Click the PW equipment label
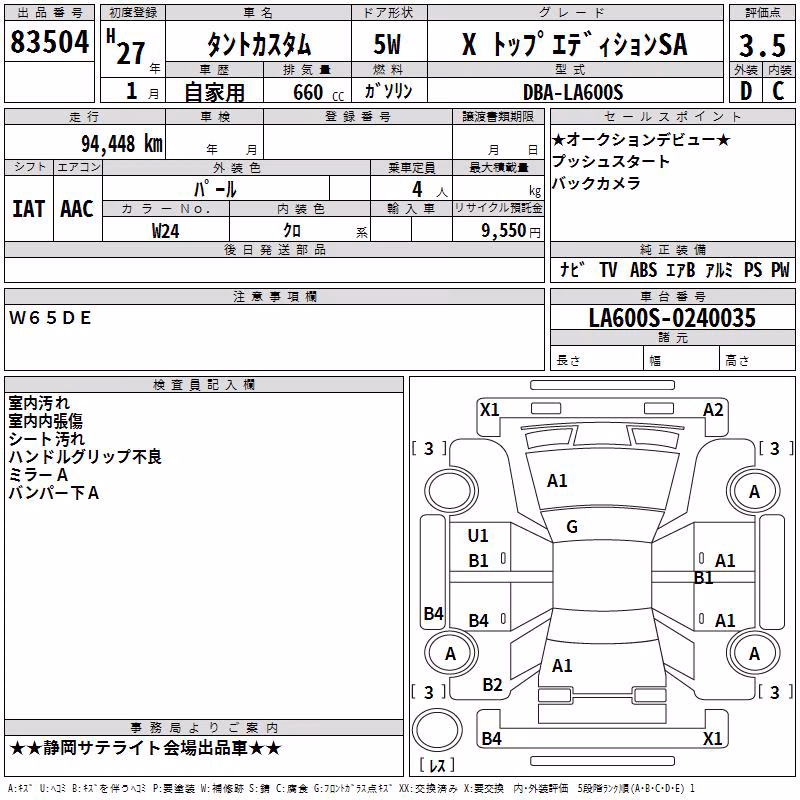Viewport: 800px width, 800px height. pyautogui.click(x=780, y=269)
